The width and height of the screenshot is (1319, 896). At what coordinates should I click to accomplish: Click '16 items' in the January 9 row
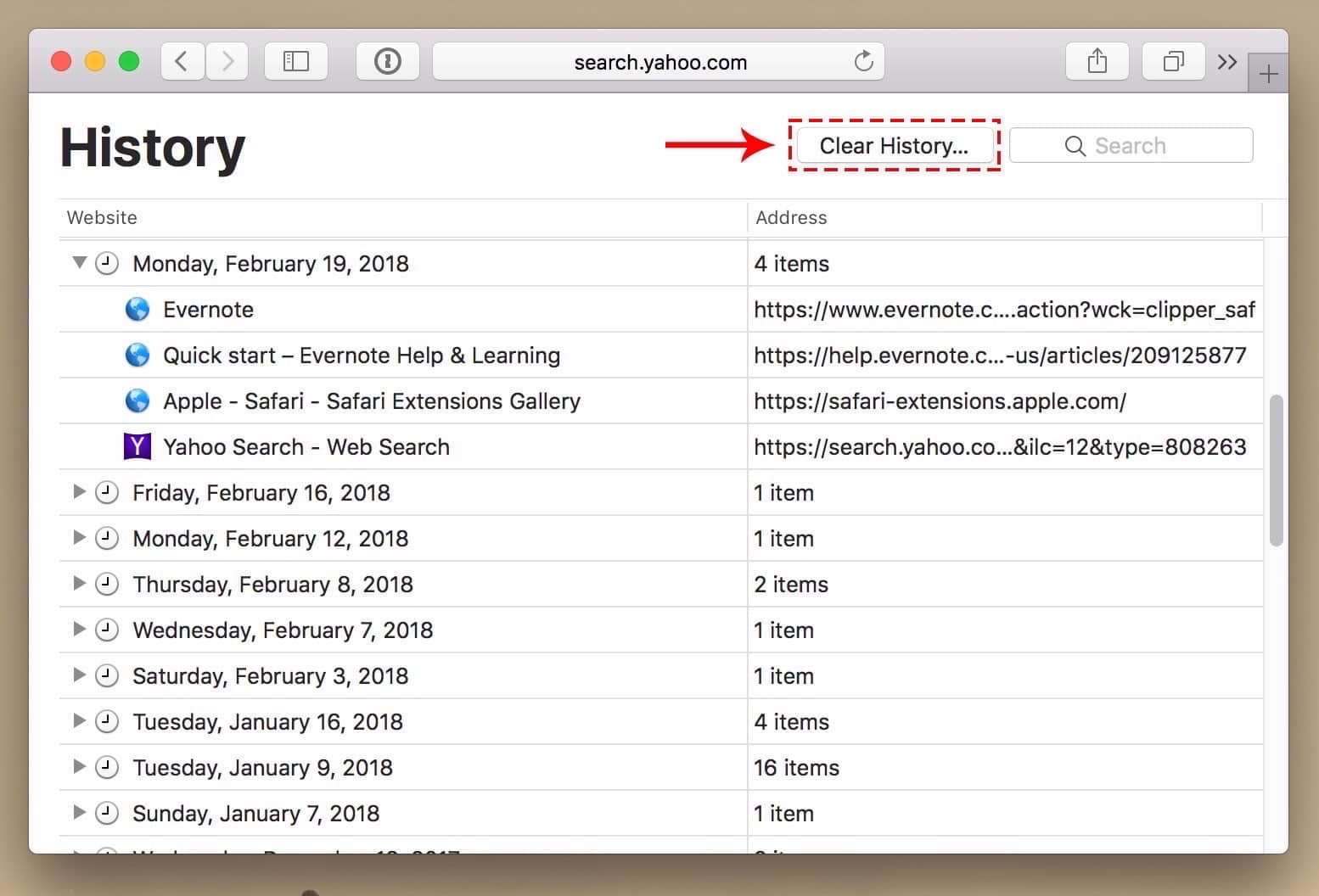[796, 768]
